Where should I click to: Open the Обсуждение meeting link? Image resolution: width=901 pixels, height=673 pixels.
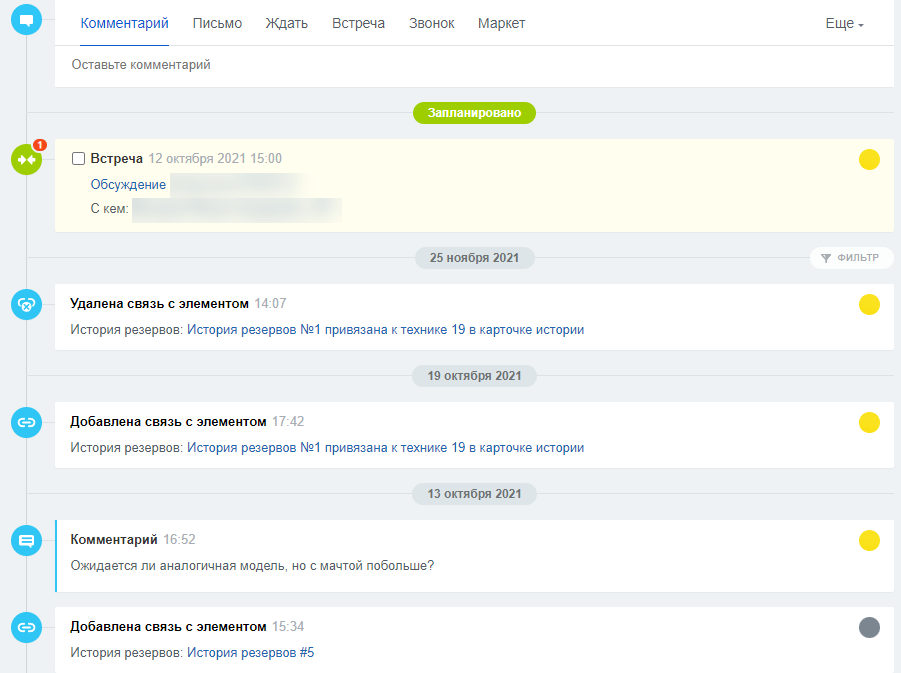coord(128,184)
